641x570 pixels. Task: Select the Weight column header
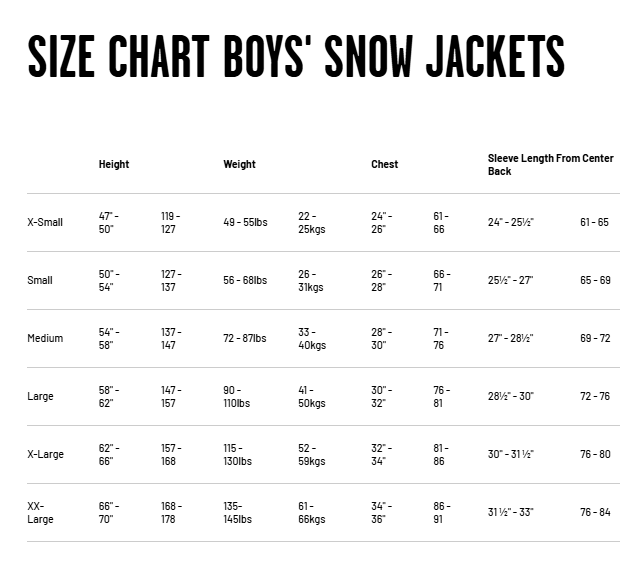pos(239,164)
